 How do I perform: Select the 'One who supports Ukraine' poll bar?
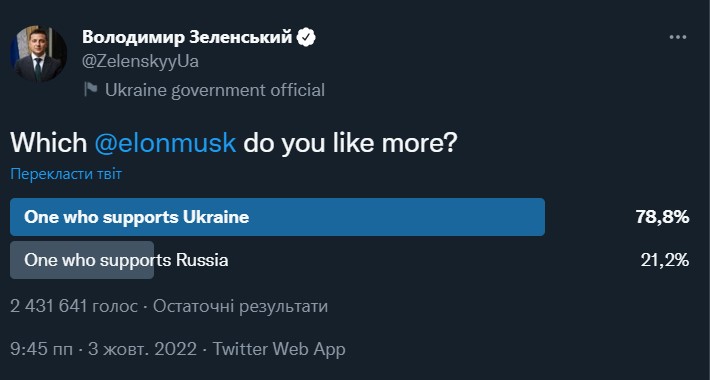tap(277, 217)
